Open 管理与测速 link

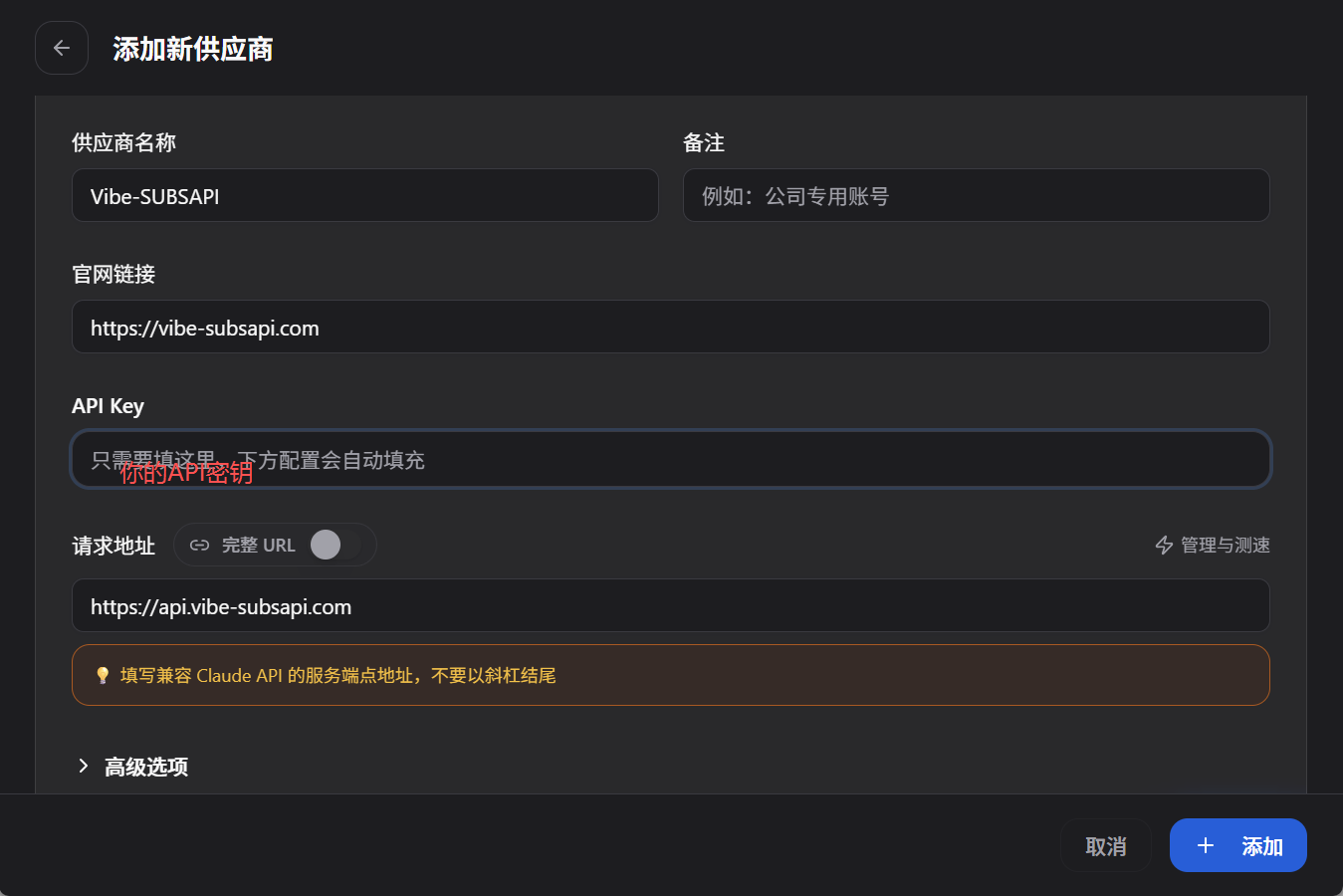[1213, 546]
